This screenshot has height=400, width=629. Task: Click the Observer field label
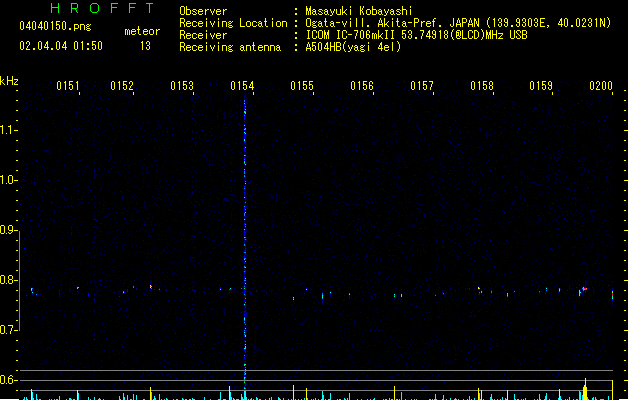(203, 11)
